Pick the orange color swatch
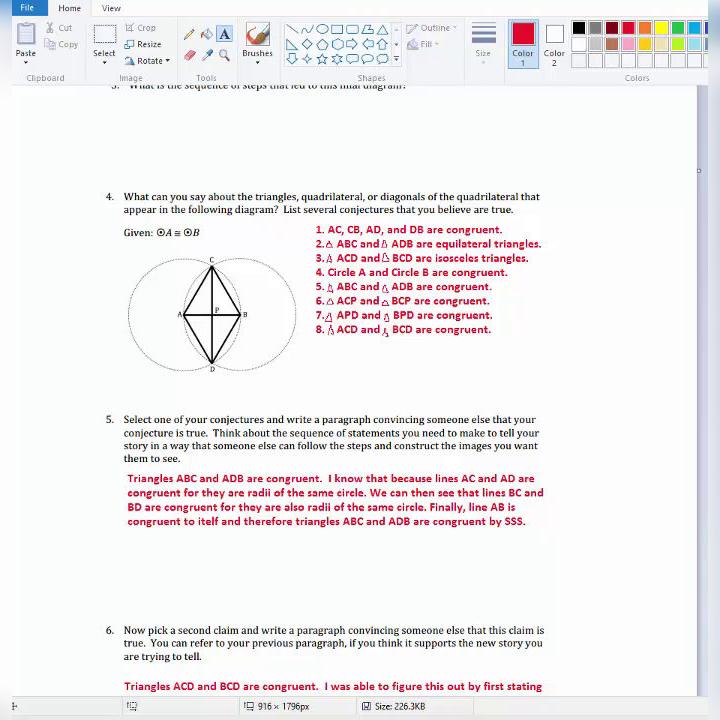Viewport: 720px width, 720px height. click(645, 28)
